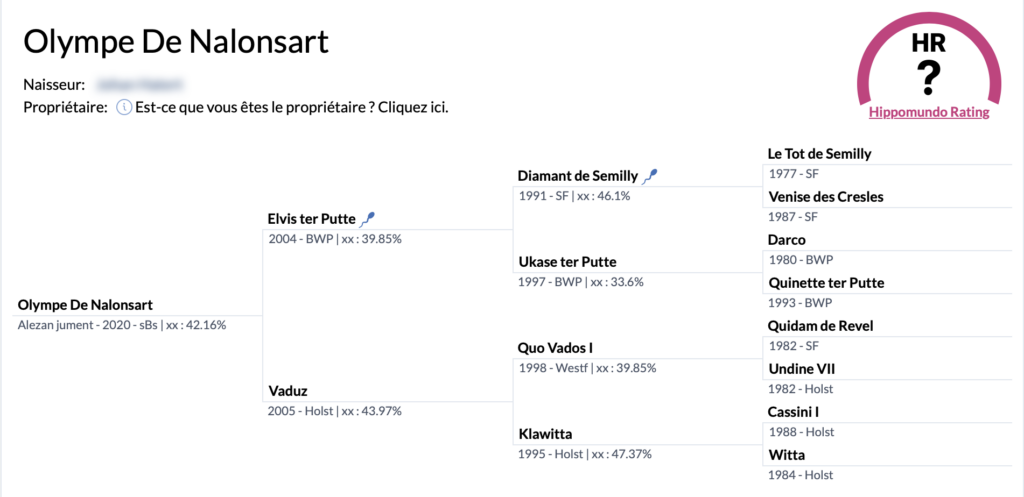The height and width of the screenshot is (497, 1024).
Task: Click the info icon beside Propriétaire
Action: click(124, 108)
